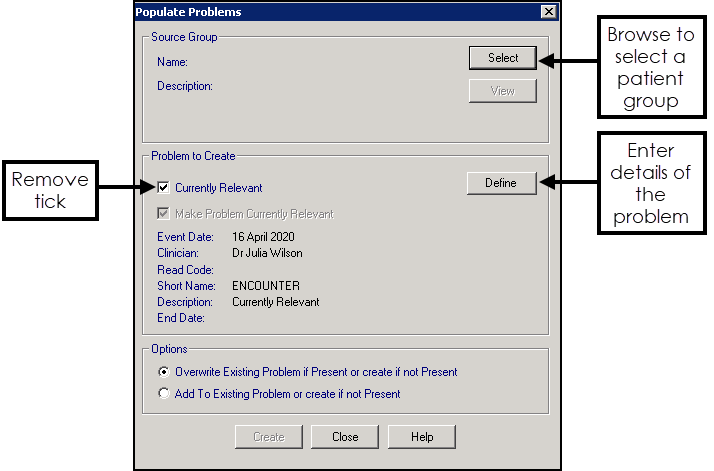
Task: Click the clinician name Dr Julia Wilson
Action: 267,253
